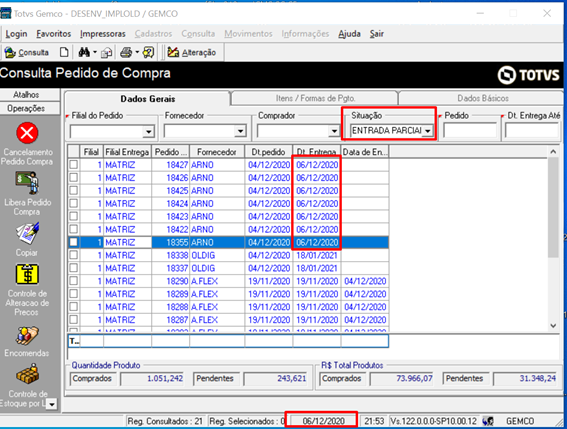Check the box for selected pedido 18355
This screenshot has height=429, width=567.
(74, 242)
